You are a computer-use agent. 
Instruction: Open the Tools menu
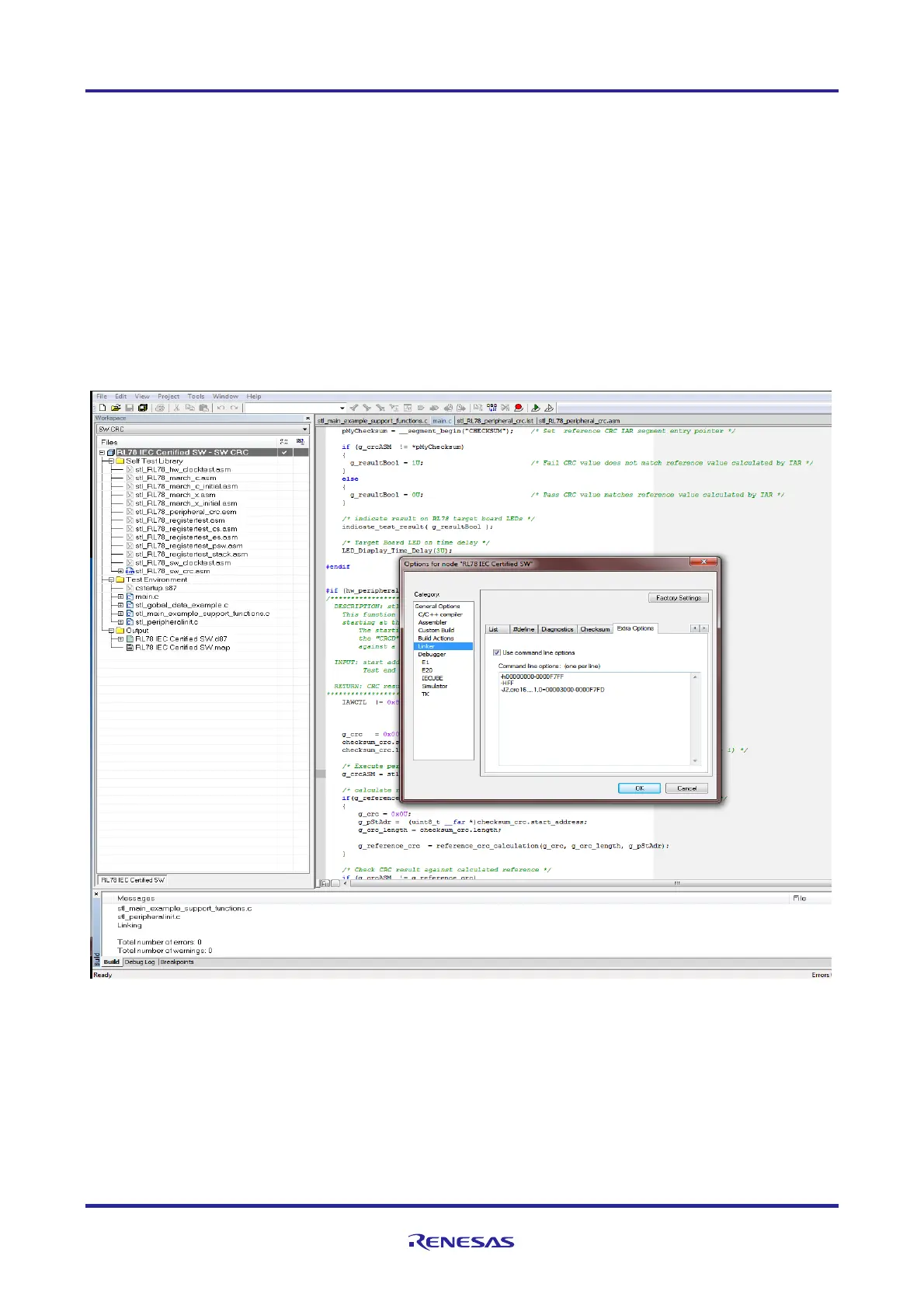[x=196, y=396]
